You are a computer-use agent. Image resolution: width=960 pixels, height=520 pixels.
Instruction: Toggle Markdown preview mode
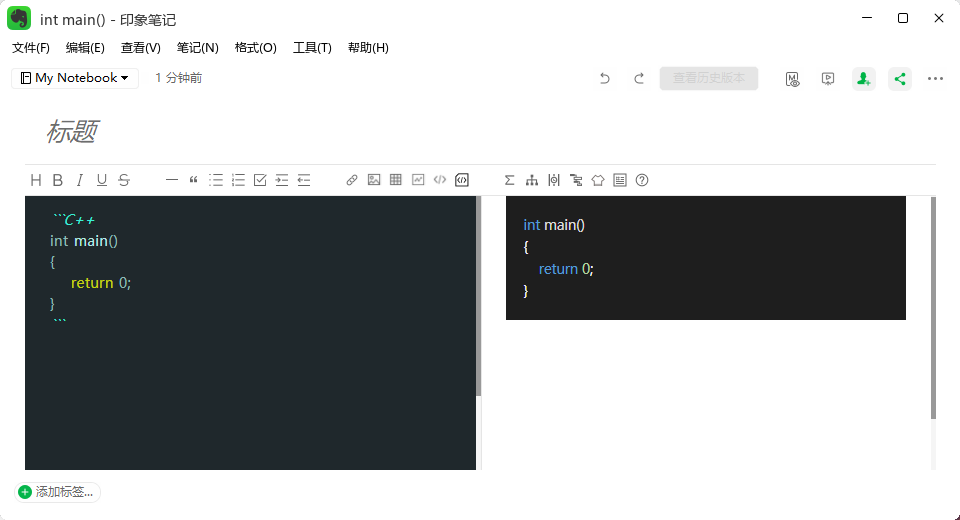(x=792, y=79)
